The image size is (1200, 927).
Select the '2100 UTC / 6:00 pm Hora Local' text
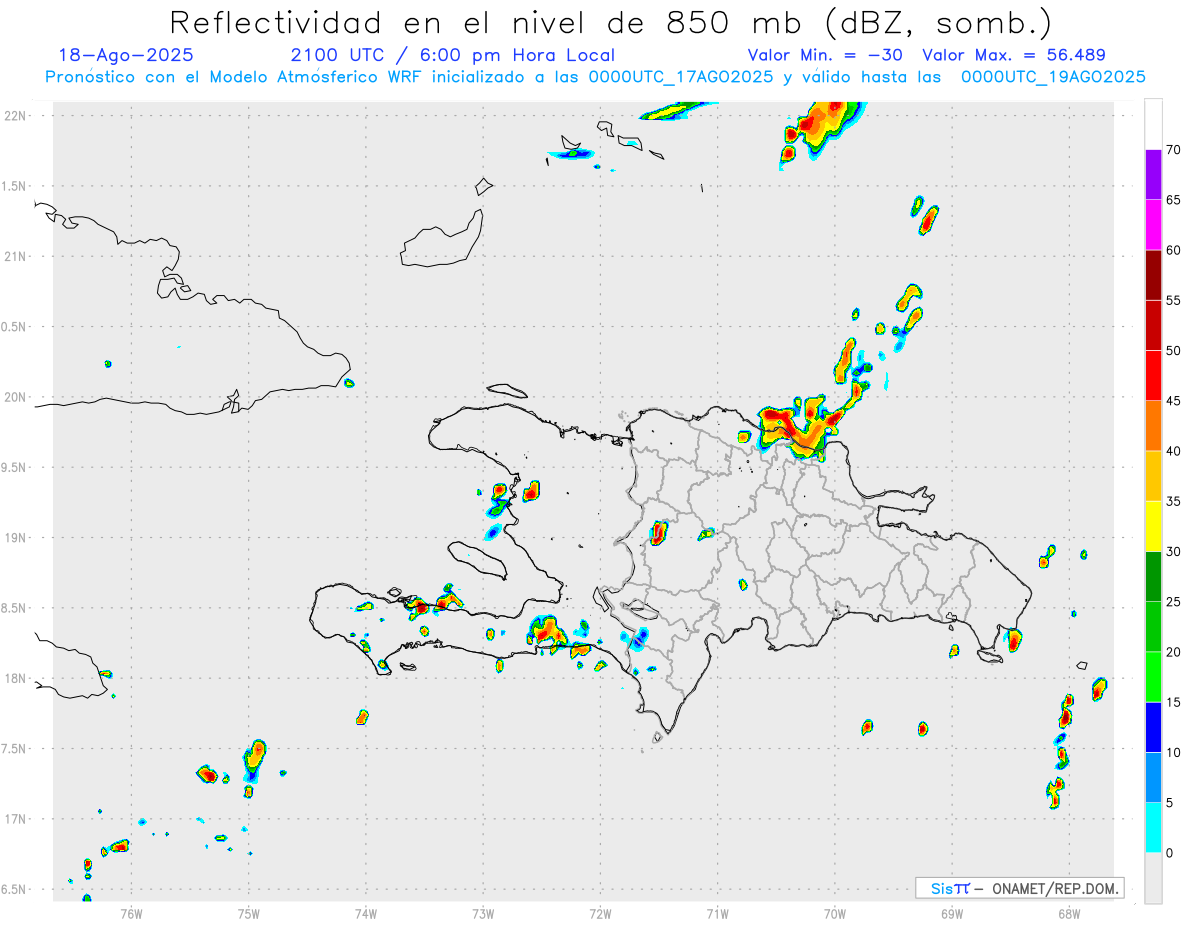coord(453,55)
